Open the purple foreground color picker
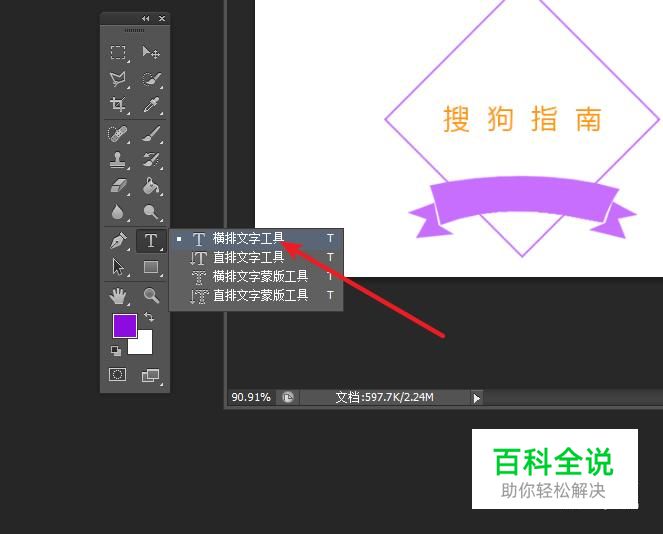Screen dimensions: 663x534 125,326
